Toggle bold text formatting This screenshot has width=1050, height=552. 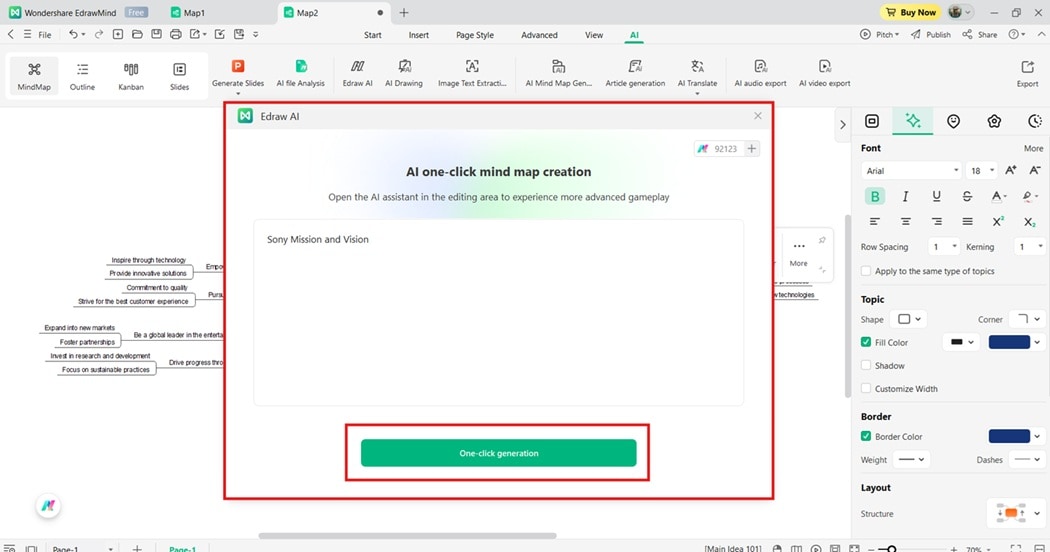(x=875, y=196)
